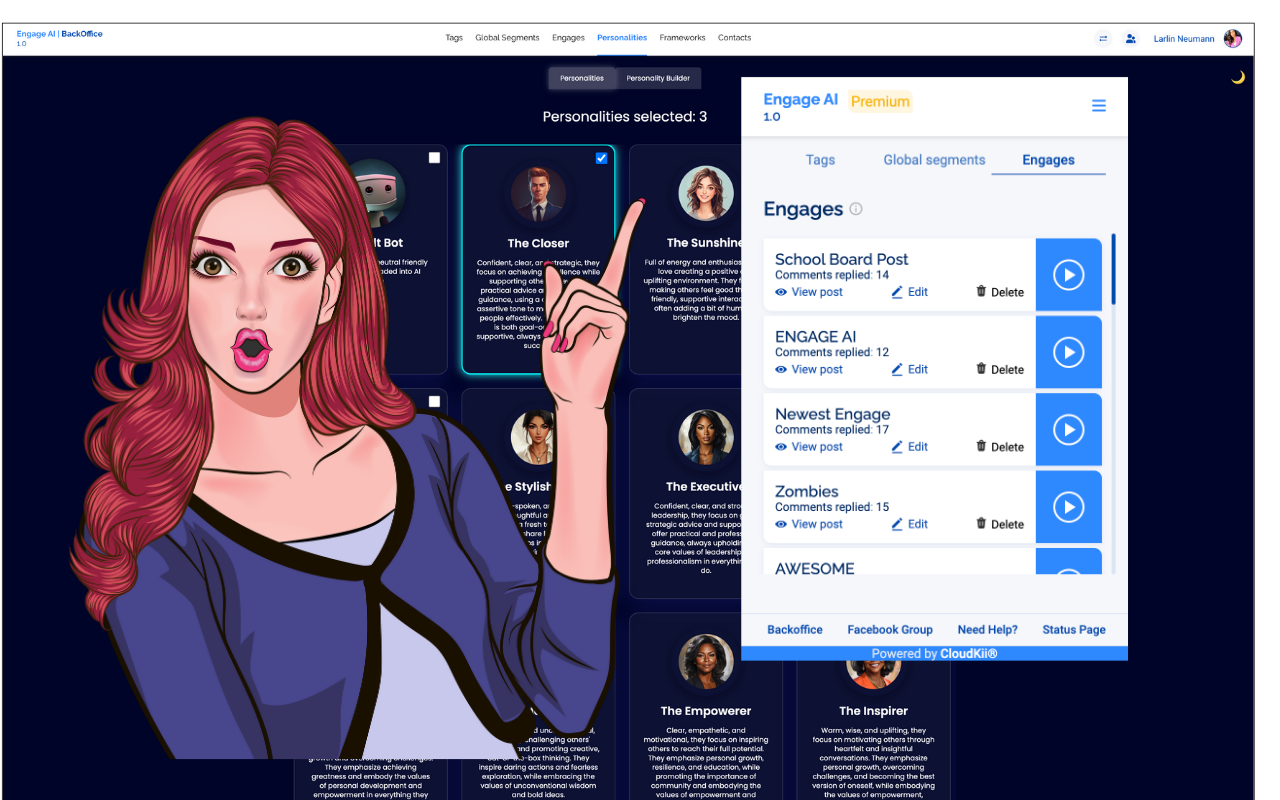The width and height of the screenshot is (1280, 800).
Task: Open the Contacts menu item
Action: tap(735, 38)
